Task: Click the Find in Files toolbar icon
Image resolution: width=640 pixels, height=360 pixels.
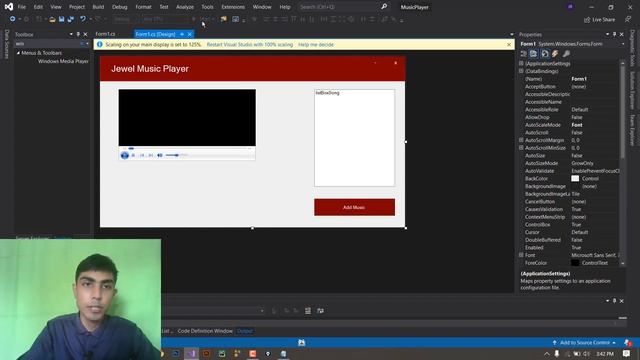Action: (x=224, y=19)
